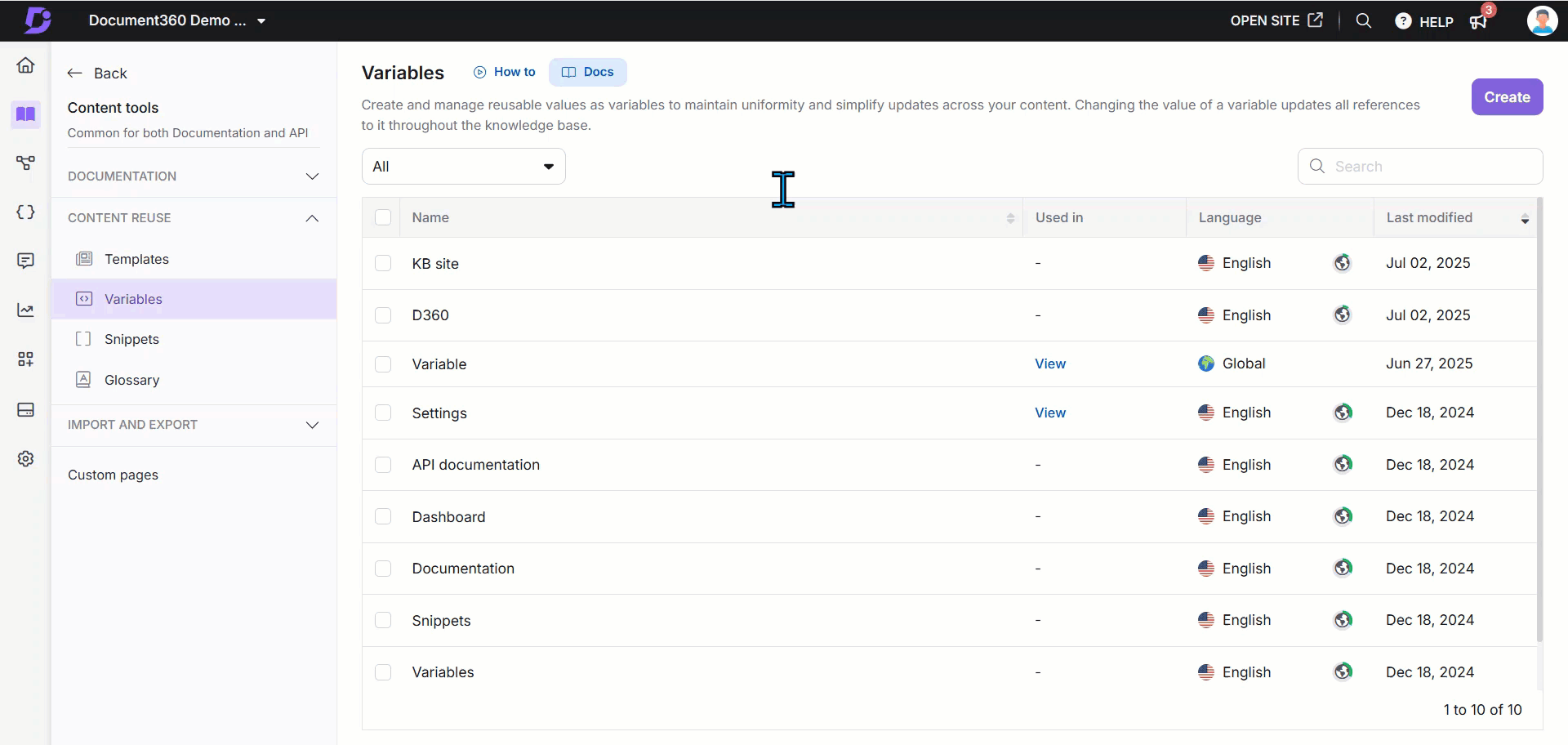The height and width of the screenshot is (745, 1568).
Task: Click the globe icon in Settings row
Action: (x=1343, y=413)
